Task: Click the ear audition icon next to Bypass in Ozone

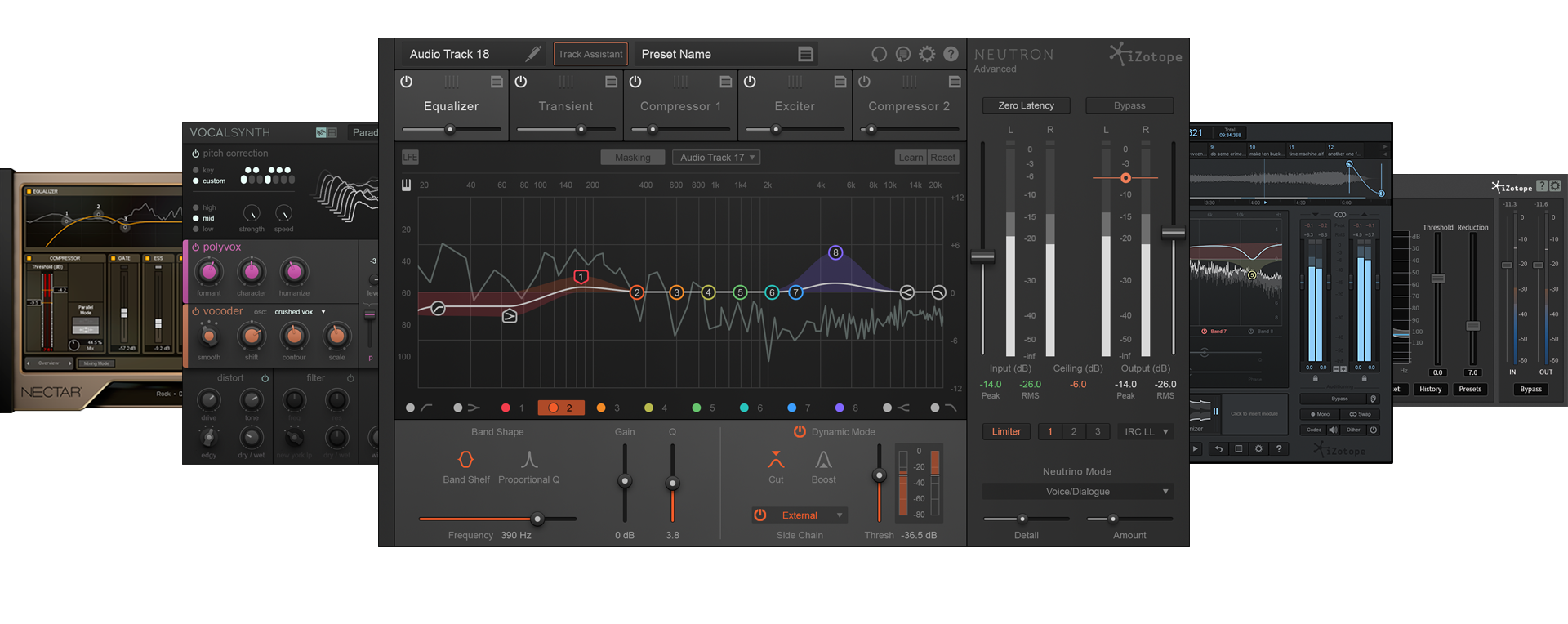Action: (x=1373, y=399)
